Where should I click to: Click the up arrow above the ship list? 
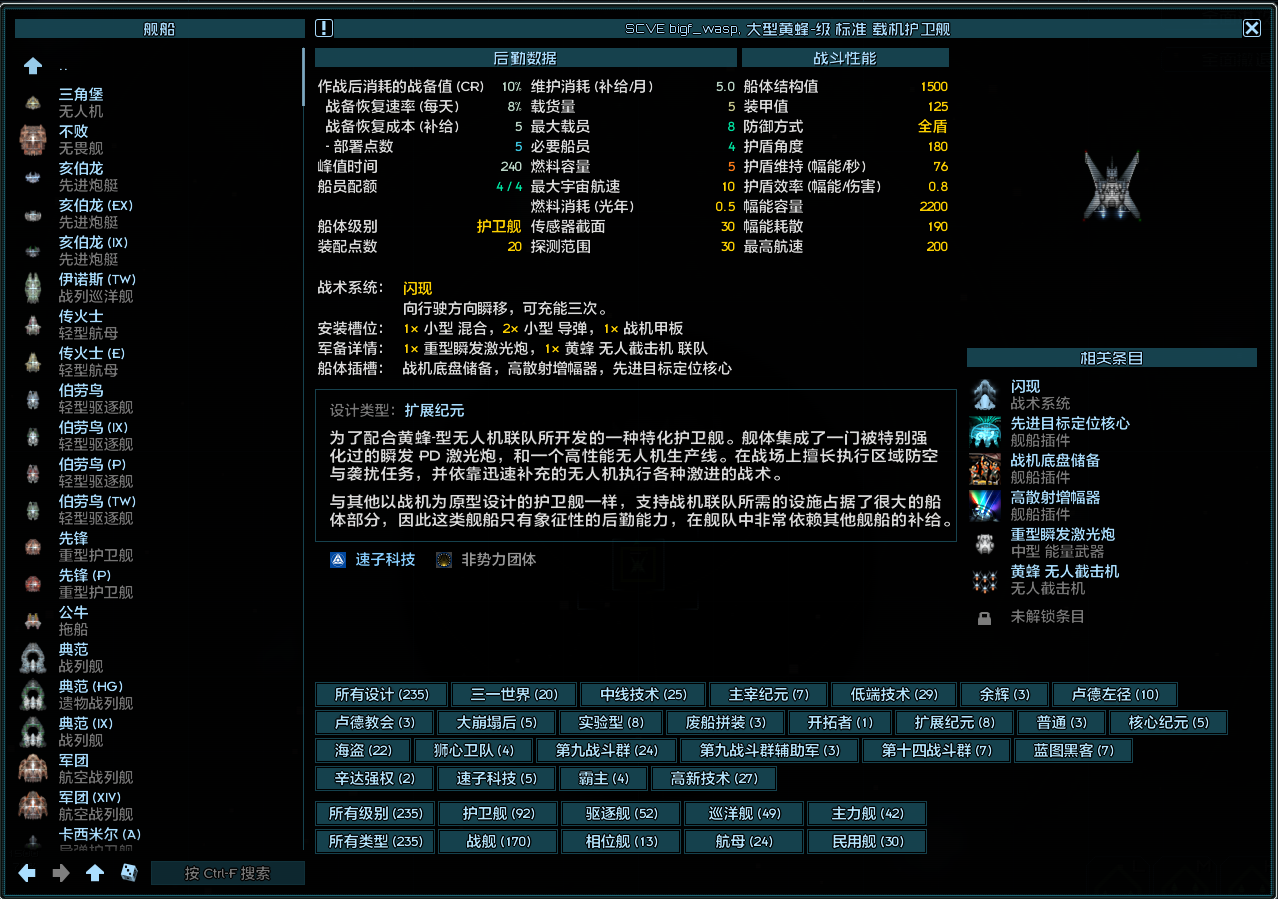coord(33,66)
